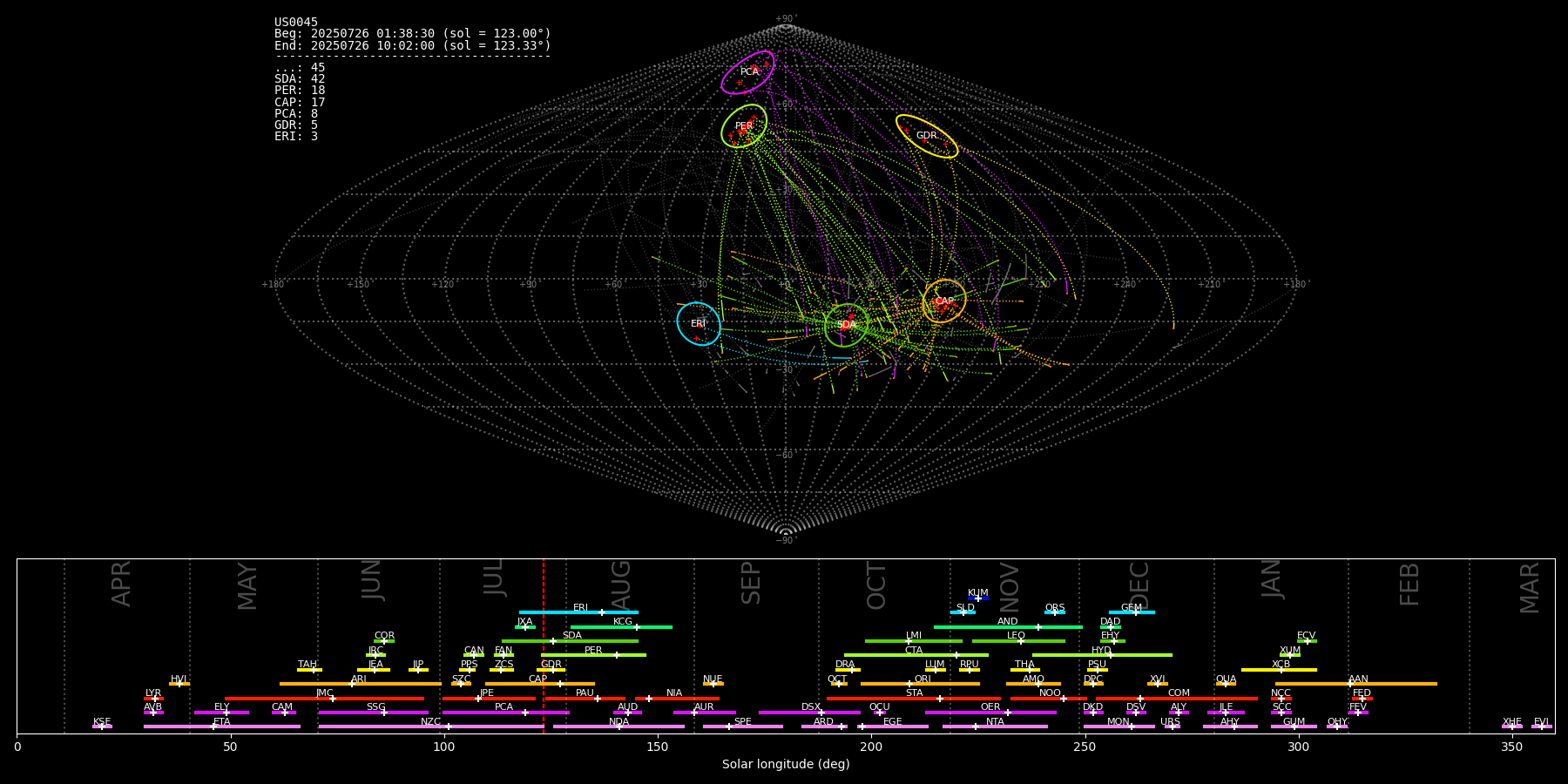Click the ORI shower bar in the timeline
This screenshot has width=1568, height=784.
click(920, 684)
